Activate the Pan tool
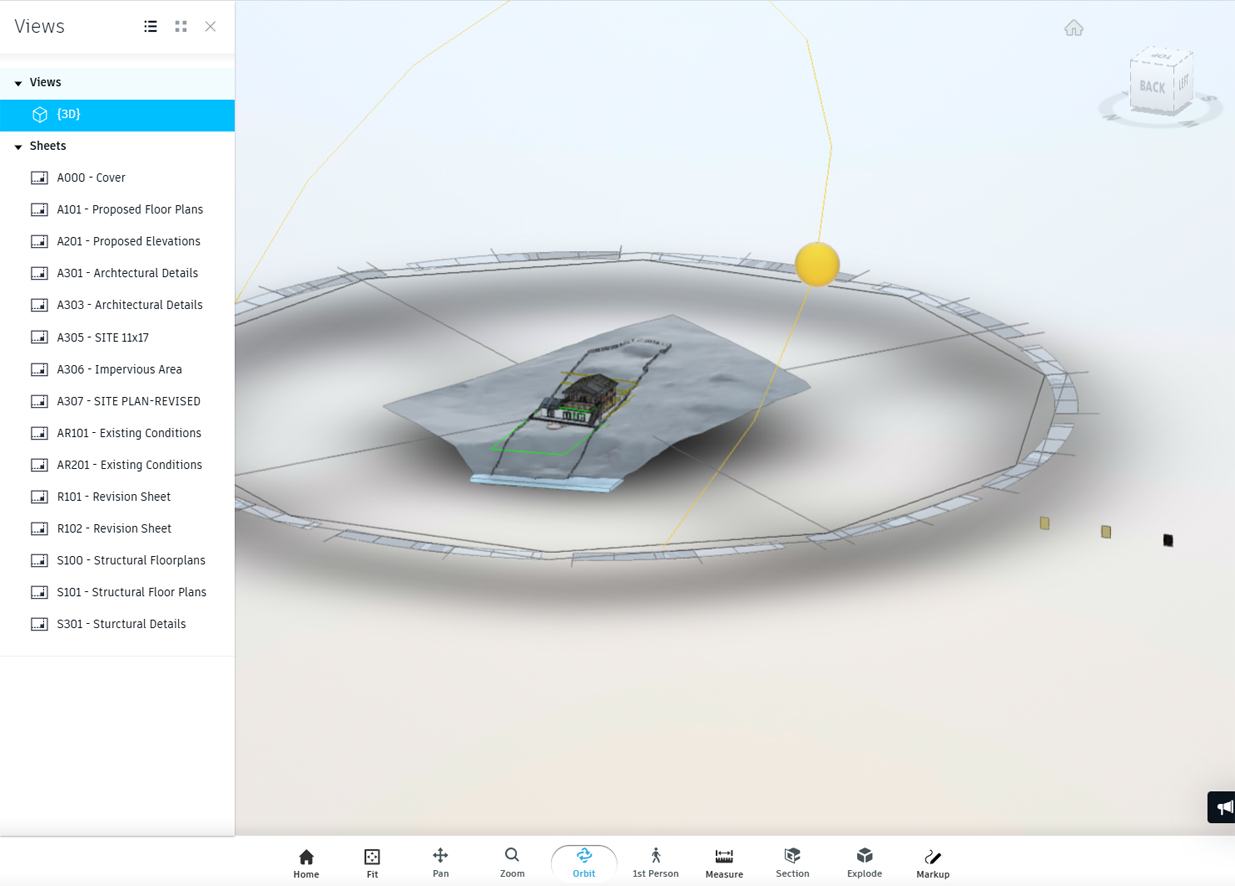 [440, 862]
